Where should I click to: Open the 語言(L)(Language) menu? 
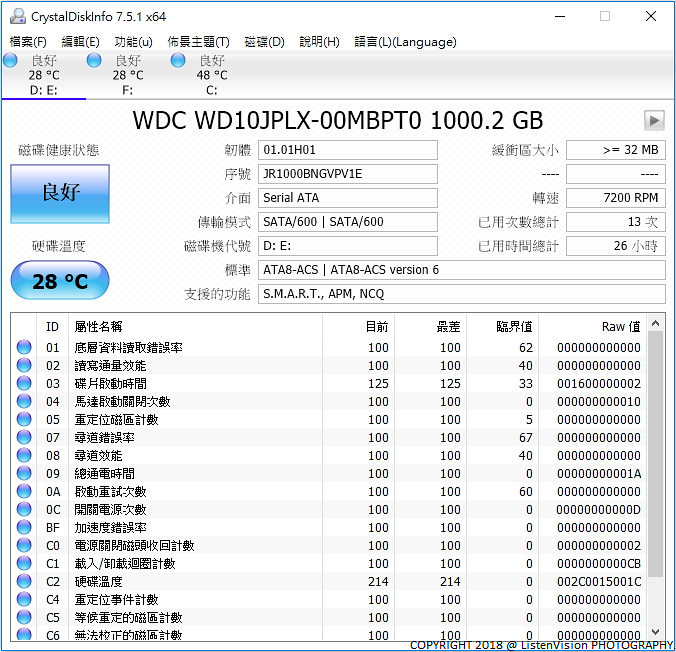(405, 42)
